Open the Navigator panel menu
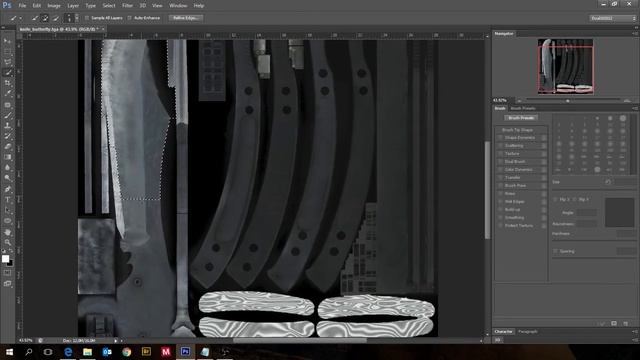640x360 pixels. pos(635,33)
